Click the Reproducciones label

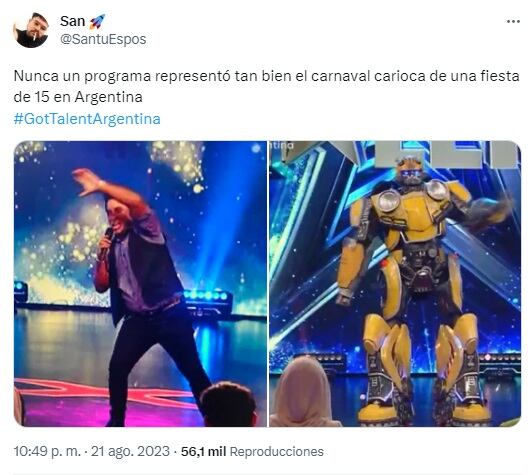pos(277,452)
